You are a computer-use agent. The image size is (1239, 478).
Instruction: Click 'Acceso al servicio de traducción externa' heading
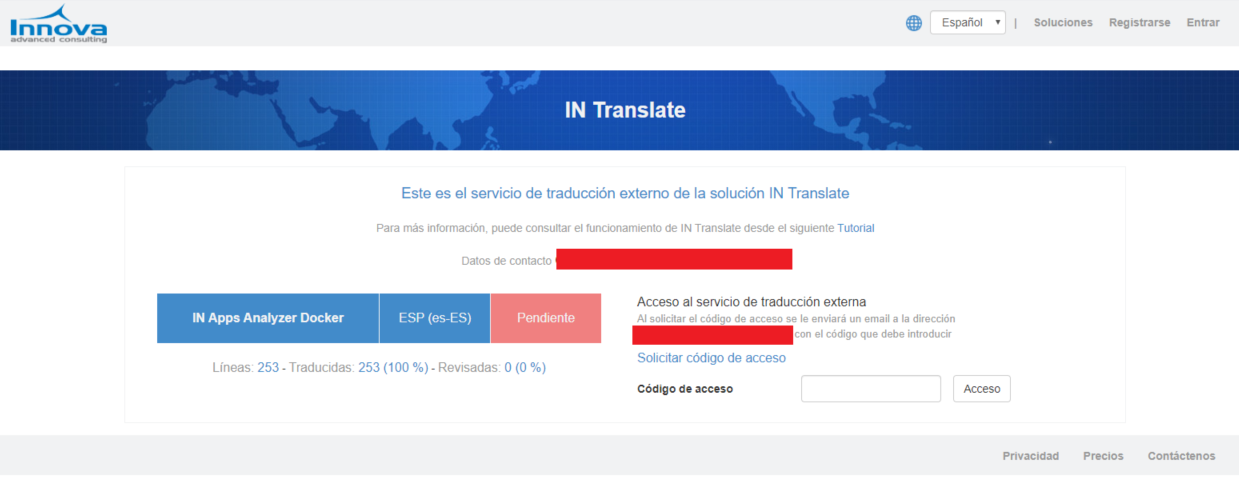click(x=751, y=301)
